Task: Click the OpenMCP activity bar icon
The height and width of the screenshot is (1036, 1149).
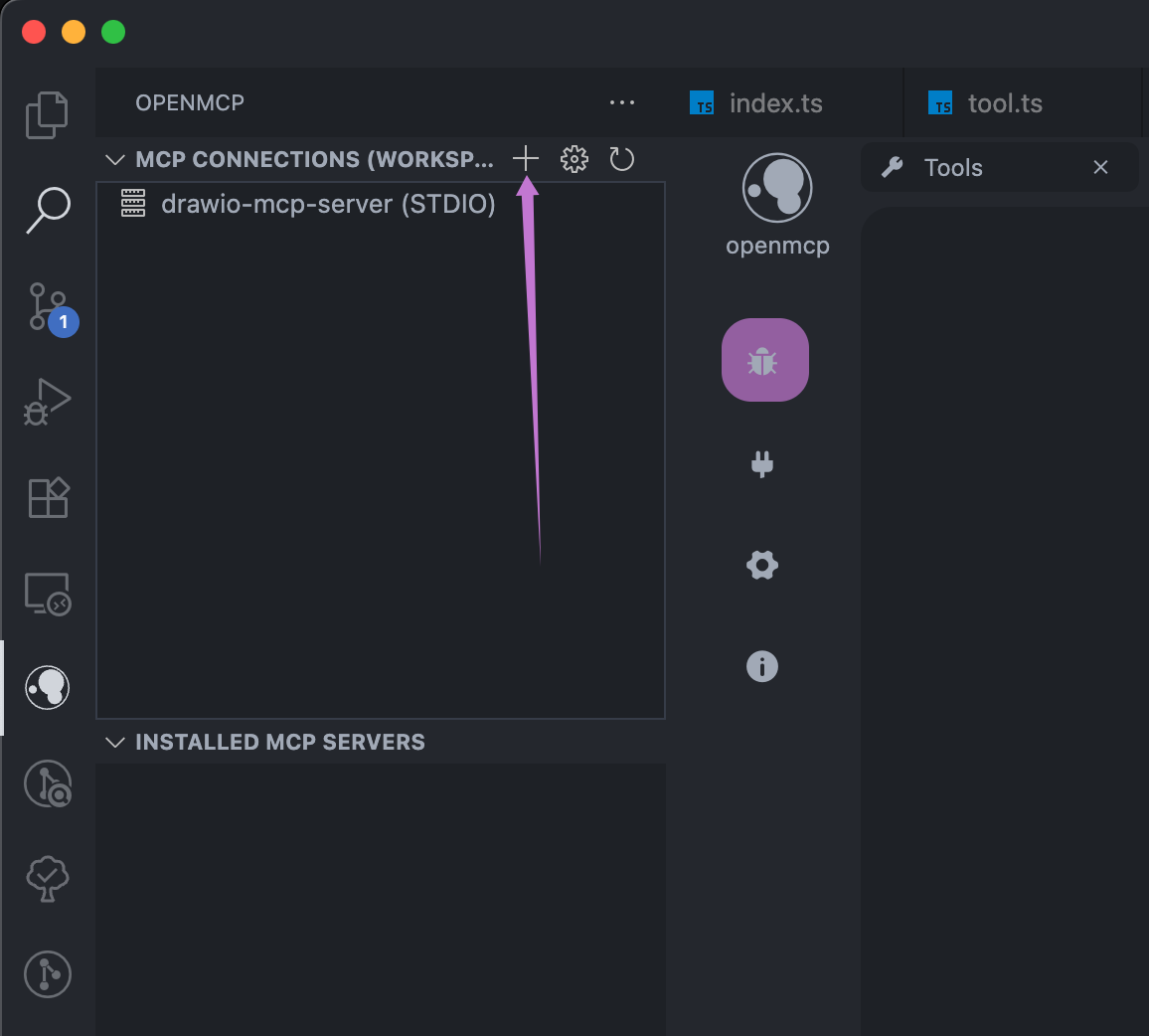Action: click(x=48, y=687)
